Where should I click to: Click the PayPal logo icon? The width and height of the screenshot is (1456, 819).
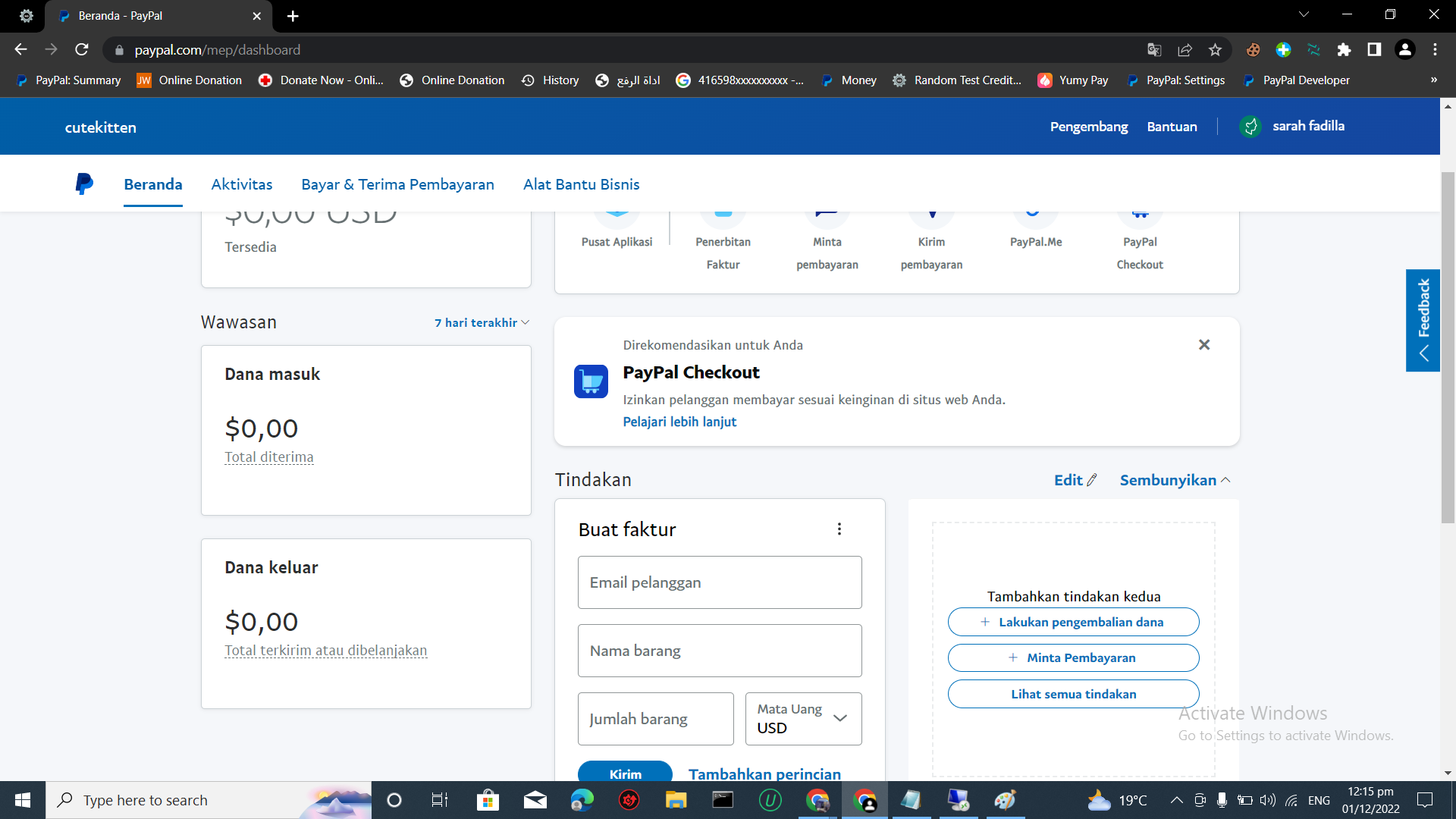pyautogui.click(x=84, y=184)
